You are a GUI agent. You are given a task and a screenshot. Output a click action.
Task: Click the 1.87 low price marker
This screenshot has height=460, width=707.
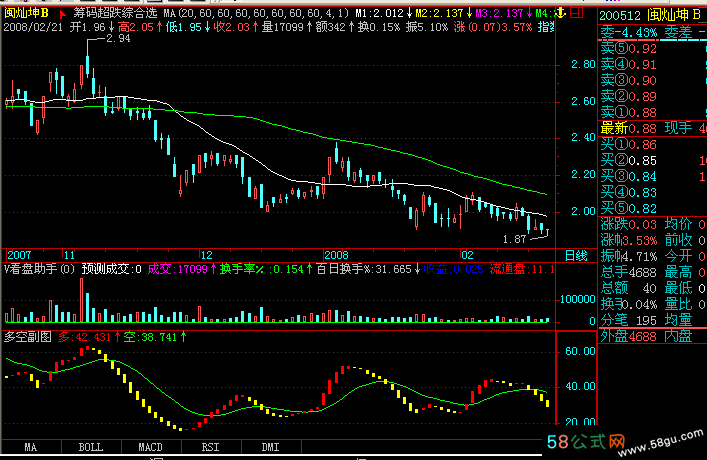(x=514, y=240)
